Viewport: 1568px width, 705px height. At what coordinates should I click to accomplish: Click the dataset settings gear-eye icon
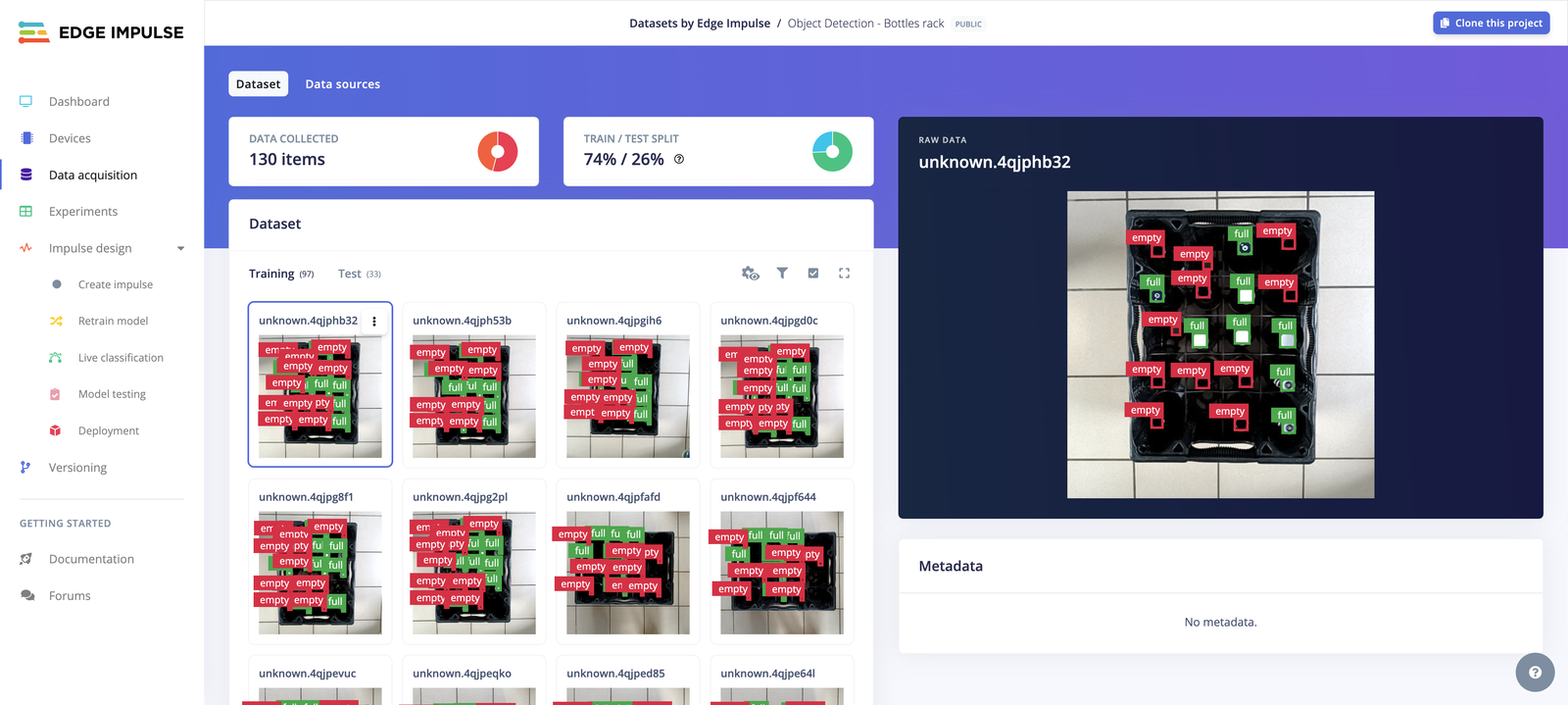751,274
